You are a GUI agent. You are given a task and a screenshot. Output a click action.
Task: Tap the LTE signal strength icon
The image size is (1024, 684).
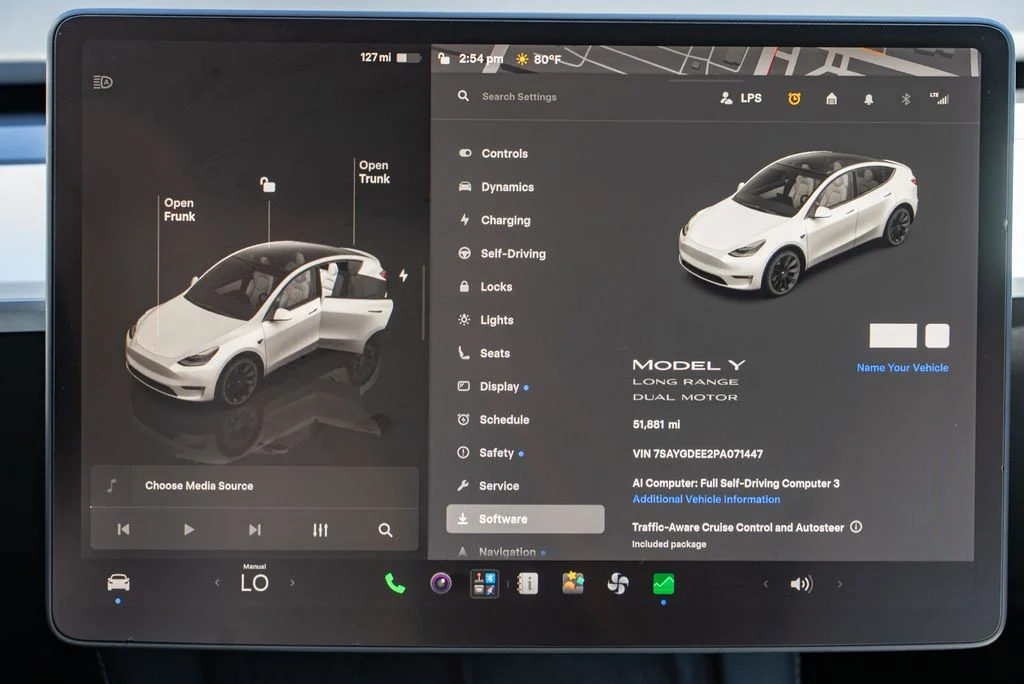[940, 99]
